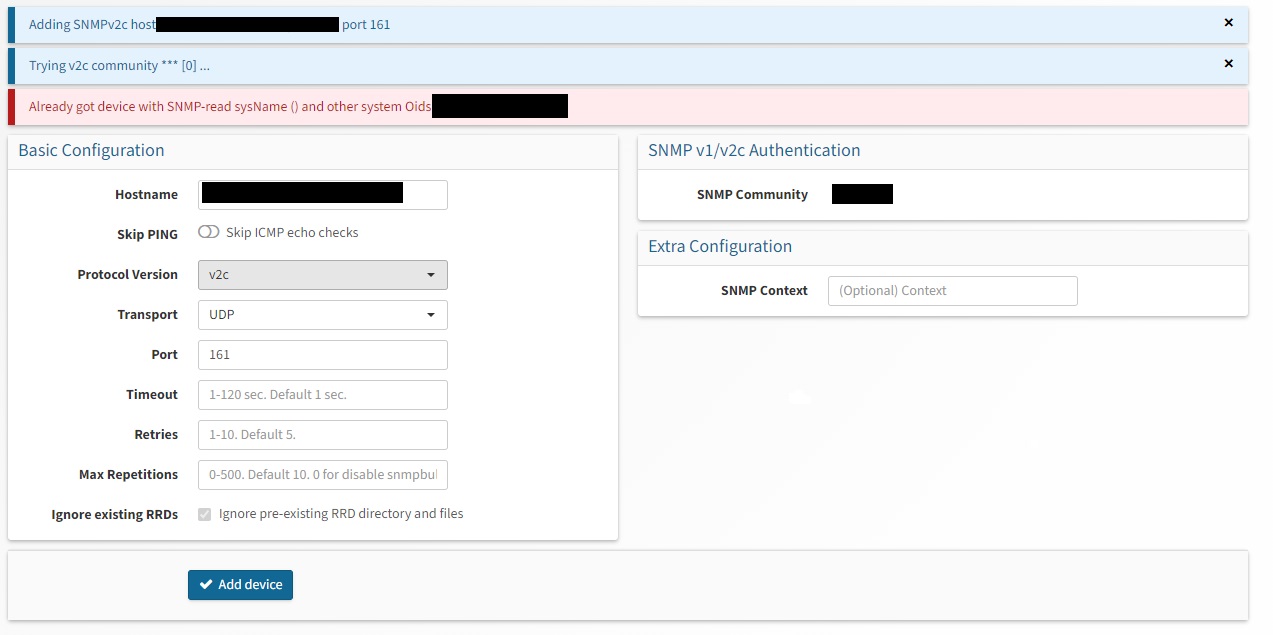Focus the Port field showing 161
Viewport: 1273px width, 635px height.
(322, 355)
